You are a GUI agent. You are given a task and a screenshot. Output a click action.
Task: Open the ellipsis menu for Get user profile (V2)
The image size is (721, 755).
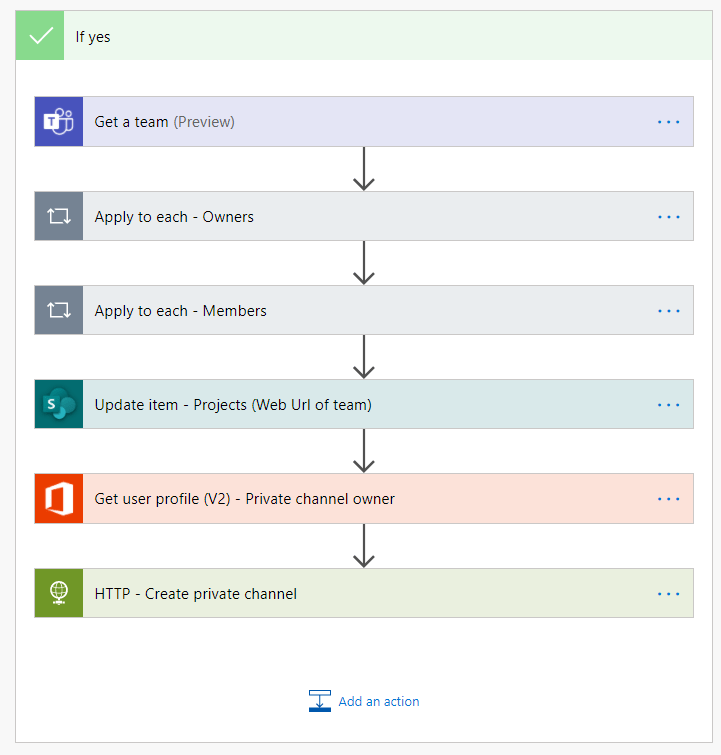tap(668, 498)
